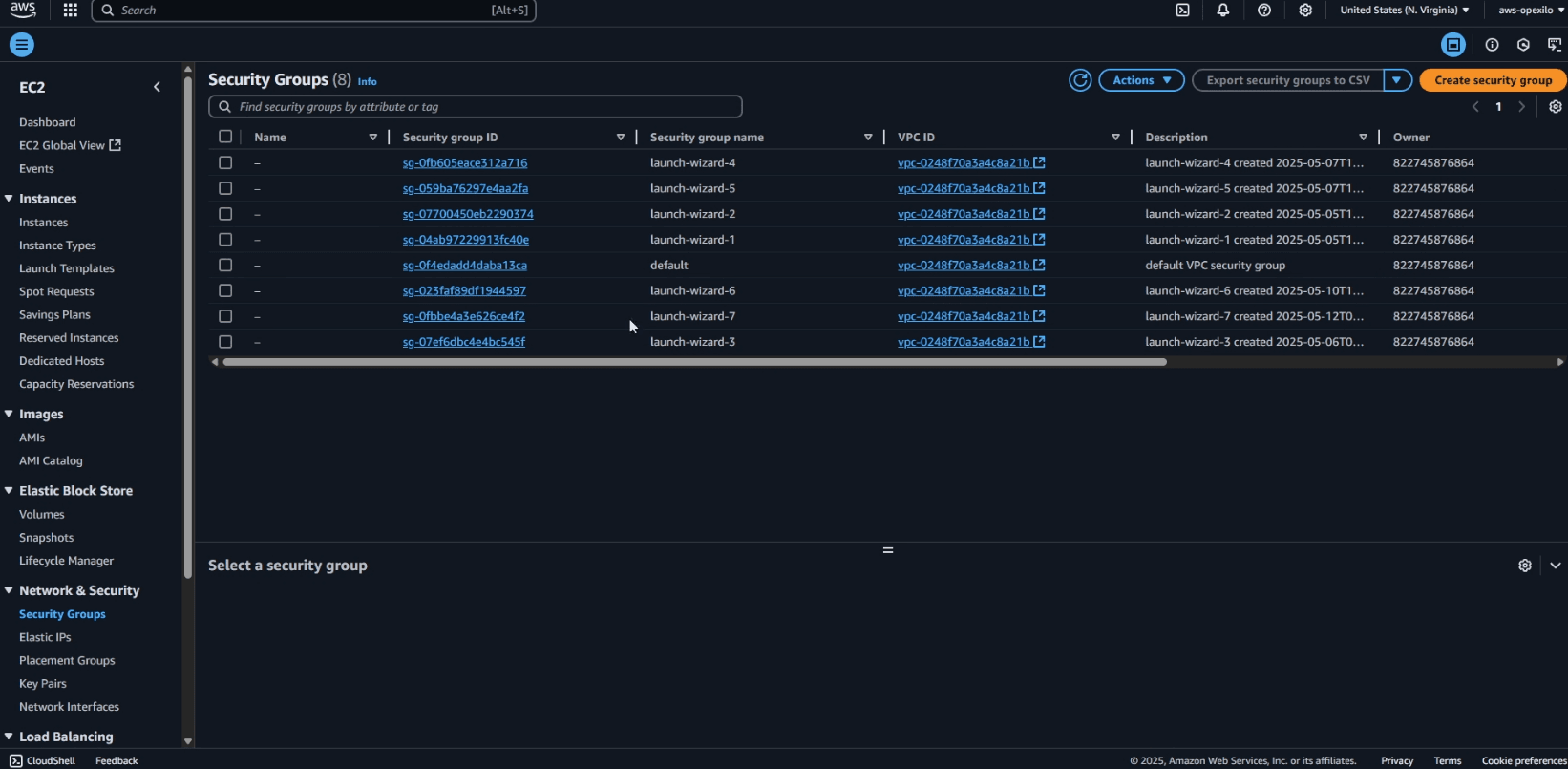
Task: Collapse the Images sidebar section
Action: [9, 414]
